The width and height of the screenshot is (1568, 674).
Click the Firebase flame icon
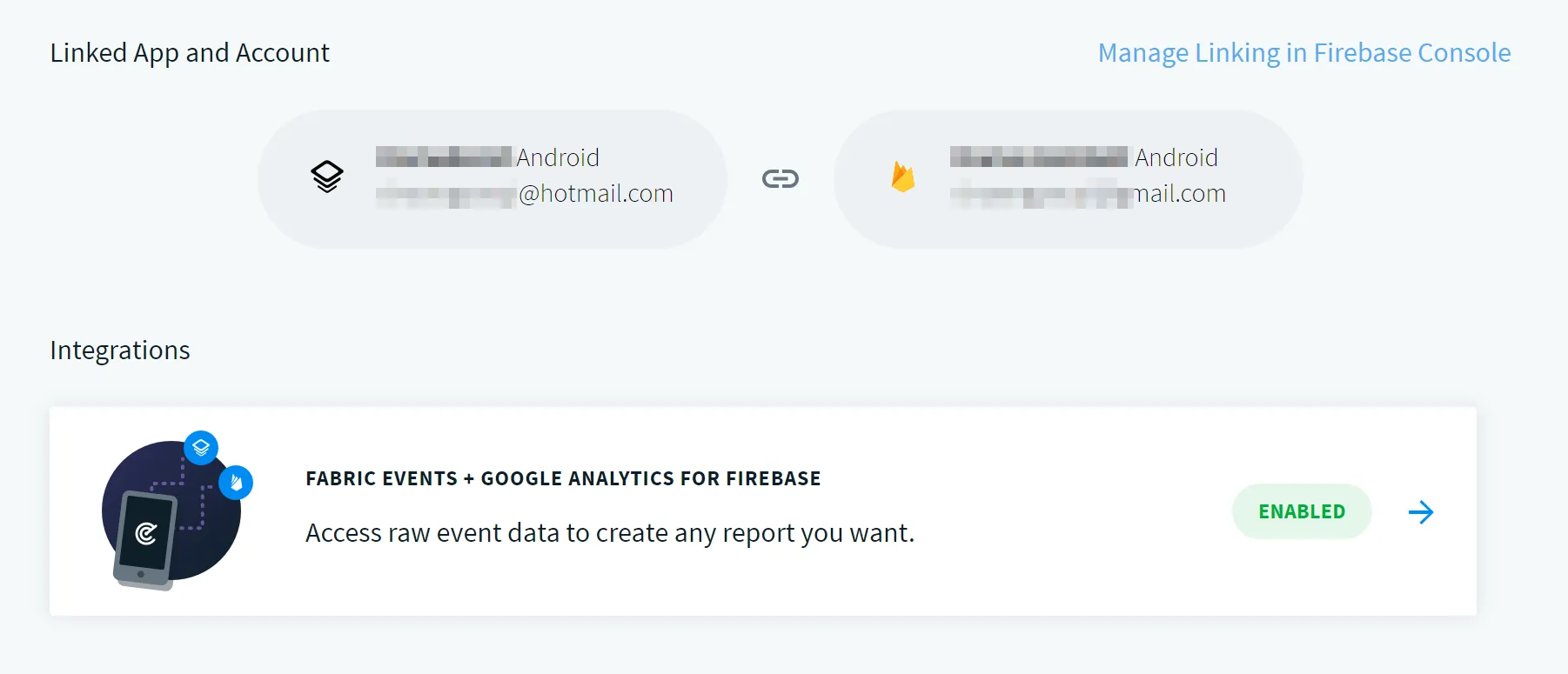tap(902, 177)
